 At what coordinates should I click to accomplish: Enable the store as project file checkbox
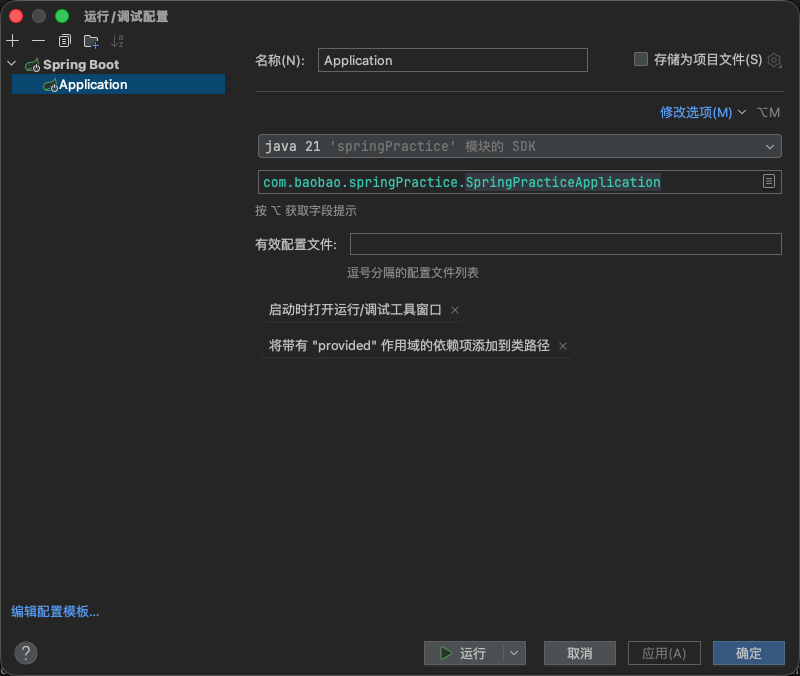click(641, 59)
